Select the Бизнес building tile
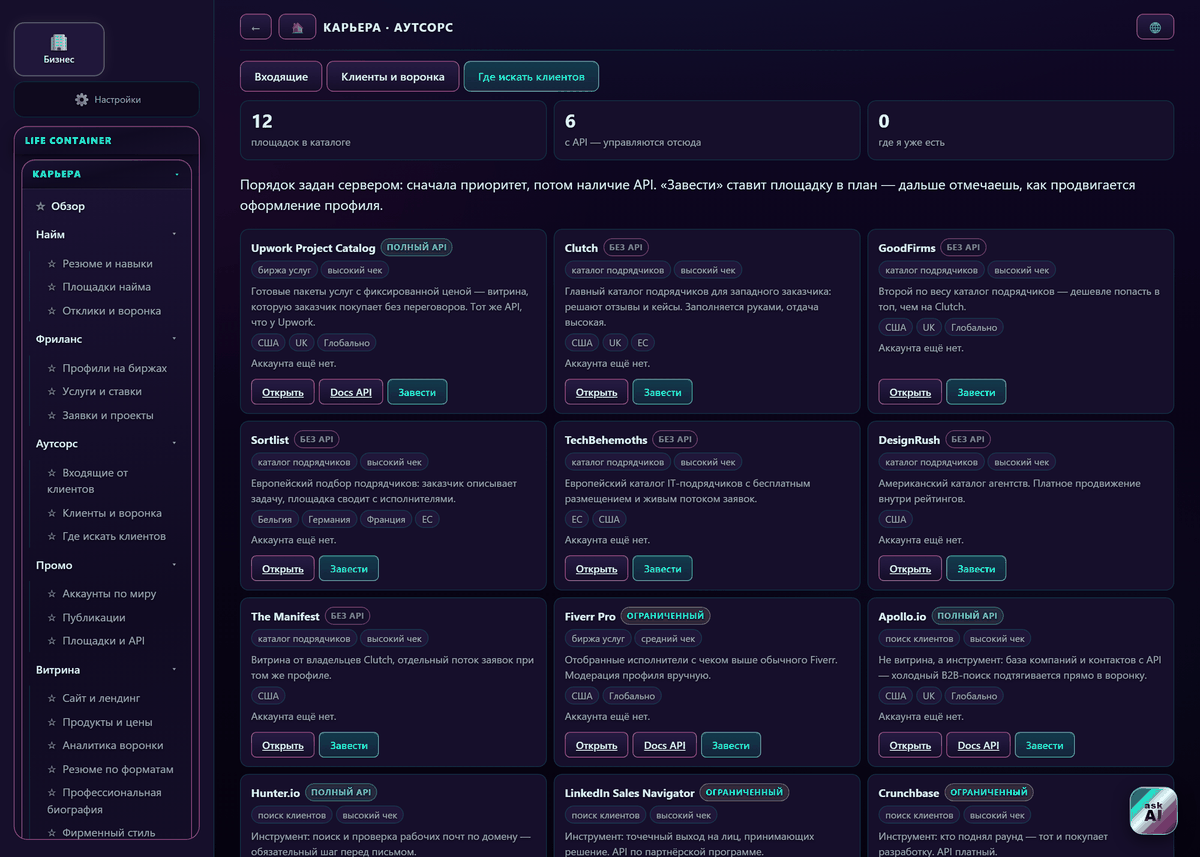Screen dimensions: 1200x857 pos(59,49)
